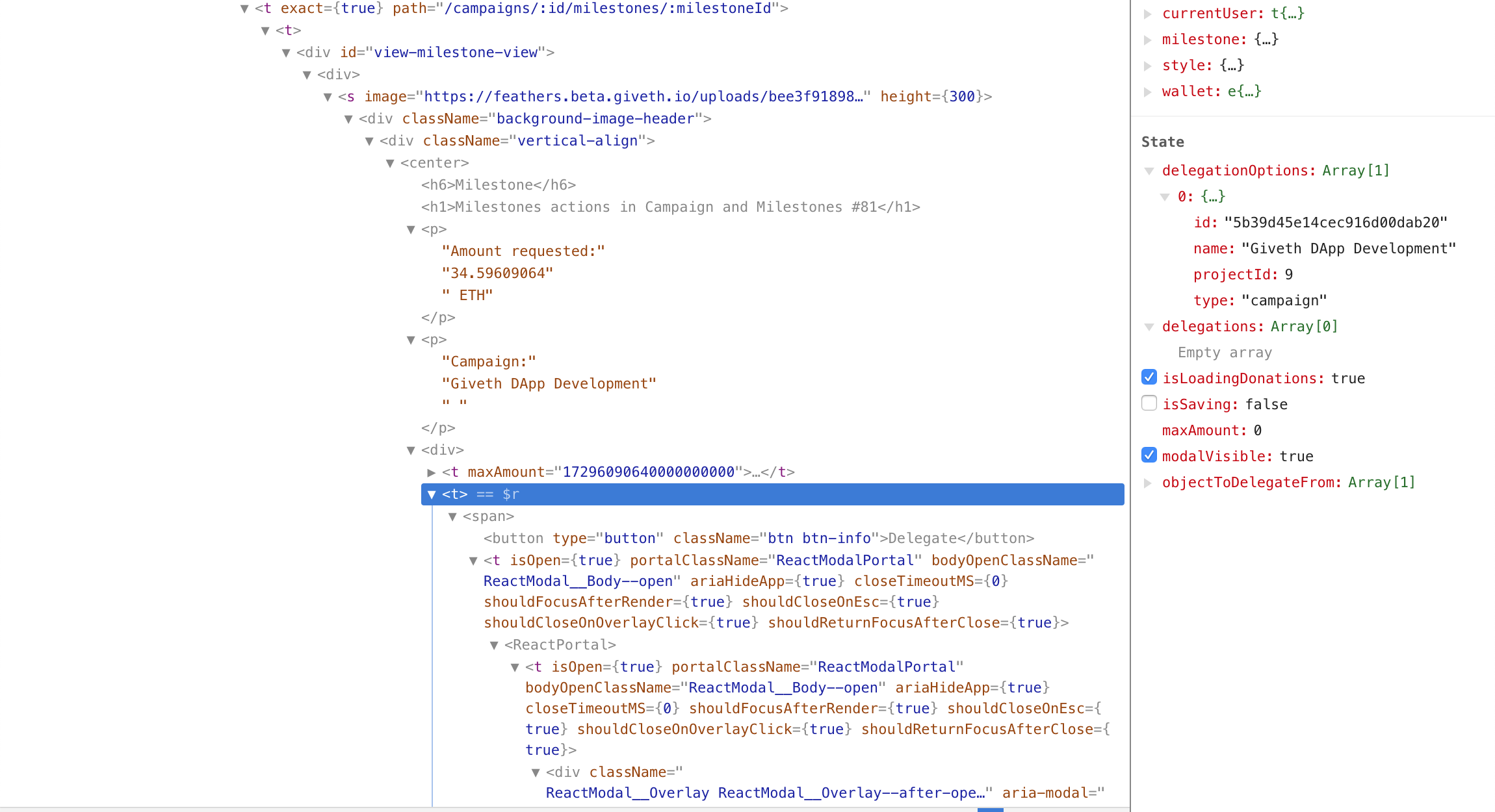
Task: Select the h1 Milestones actions element
Action: click(x=671, y=207)
